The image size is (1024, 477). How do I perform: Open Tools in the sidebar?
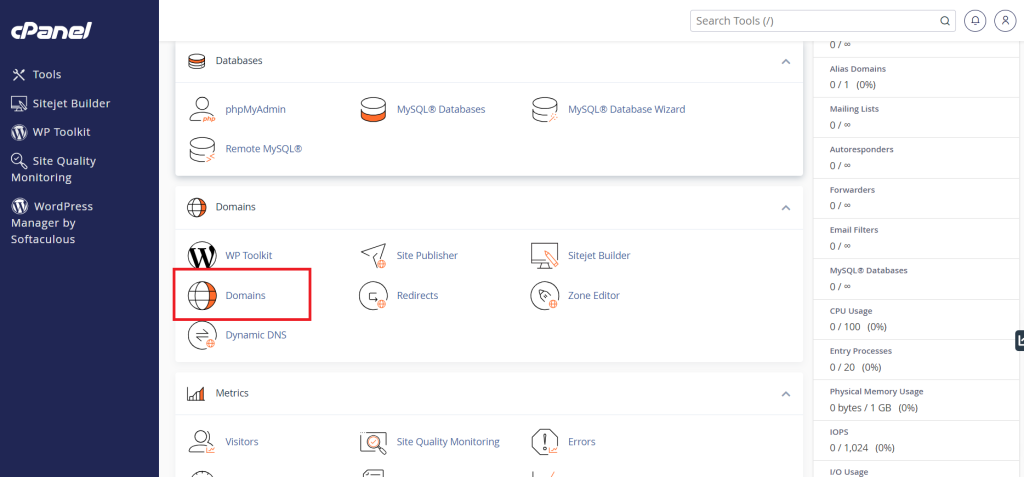click(x=46, y=74)
